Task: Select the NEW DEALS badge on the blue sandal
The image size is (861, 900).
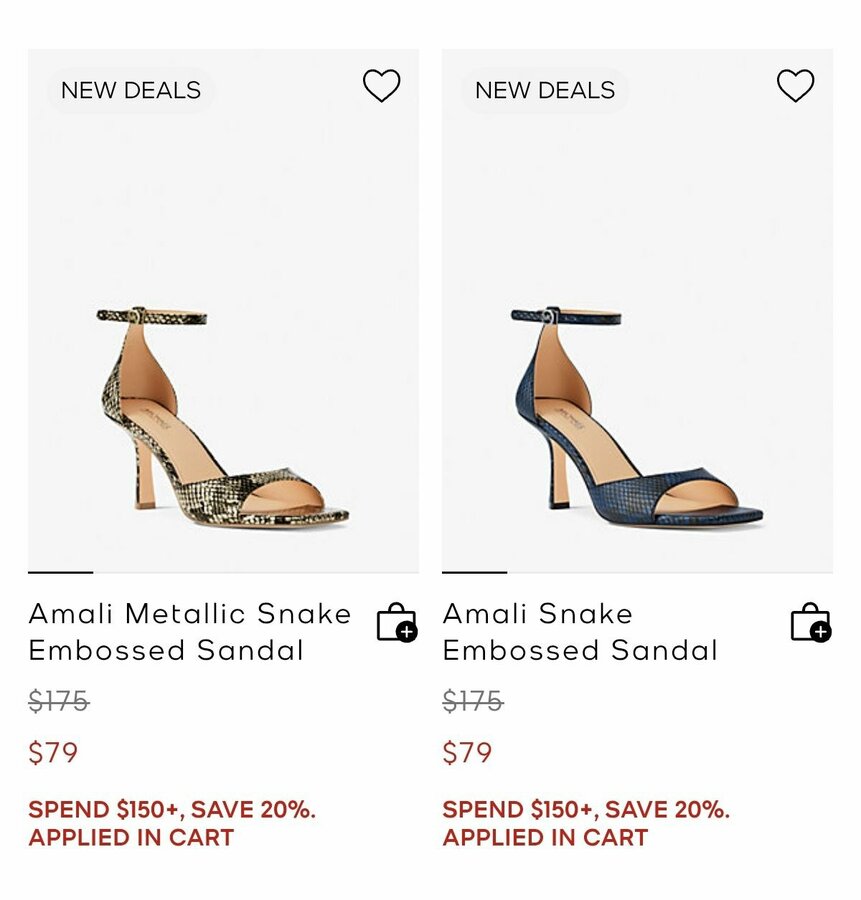Action: [x=544, y=90]
